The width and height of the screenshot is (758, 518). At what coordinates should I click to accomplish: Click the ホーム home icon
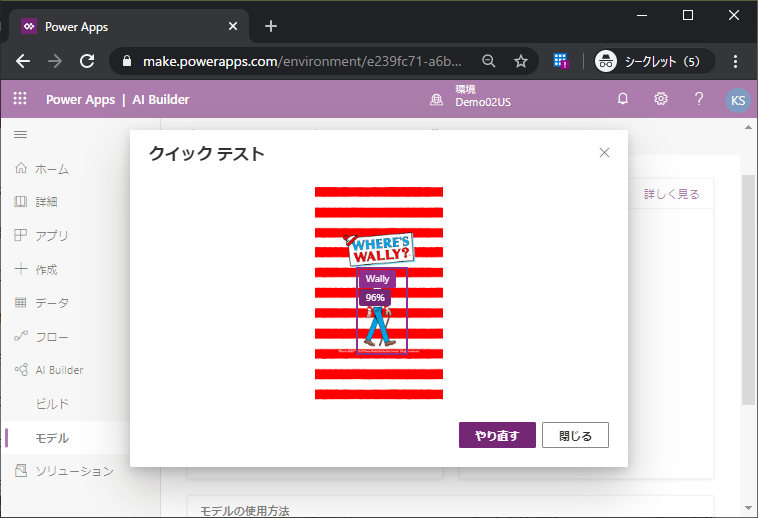(x=21, y=168)
